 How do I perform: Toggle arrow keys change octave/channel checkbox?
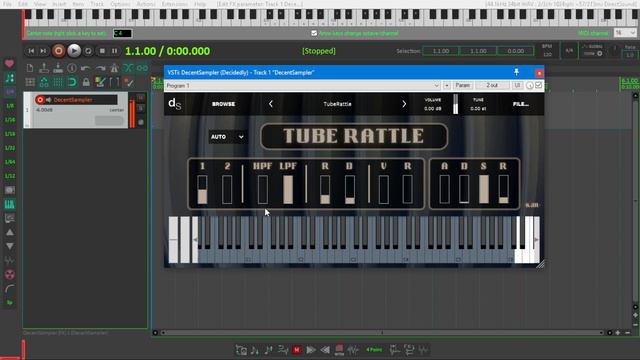314,33
